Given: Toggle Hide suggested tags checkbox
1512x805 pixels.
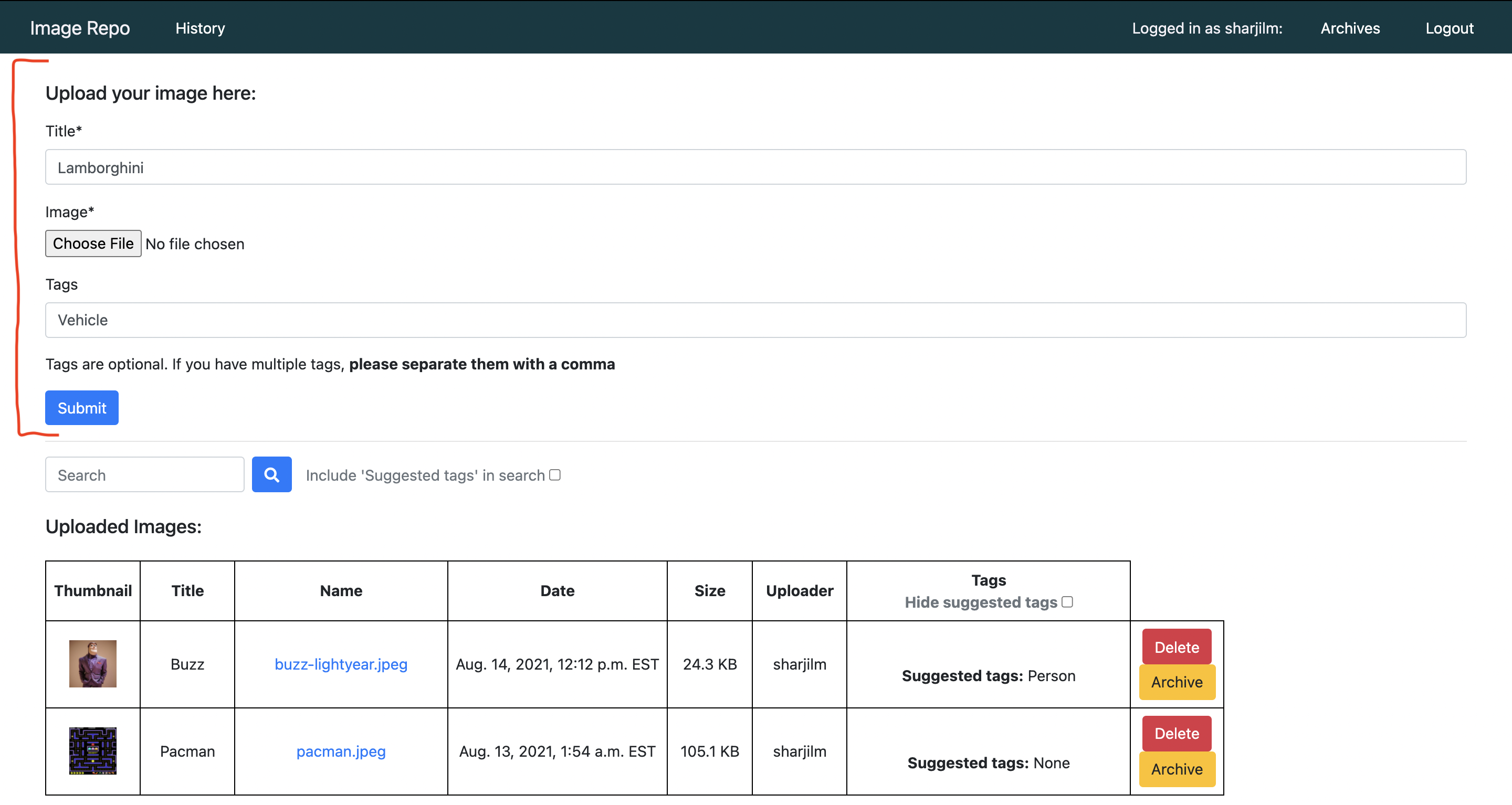Looking at the screenshot, I should (1067, 602).
